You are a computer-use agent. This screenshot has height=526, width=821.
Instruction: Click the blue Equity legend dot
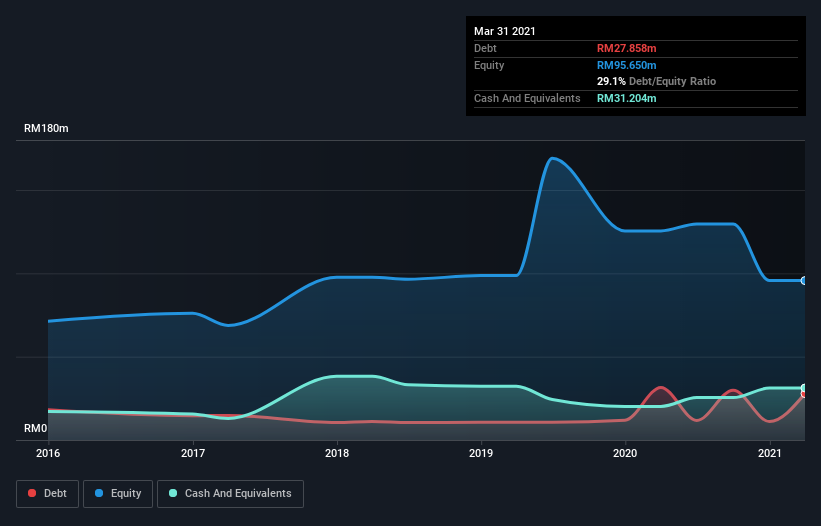click(99, 493)
